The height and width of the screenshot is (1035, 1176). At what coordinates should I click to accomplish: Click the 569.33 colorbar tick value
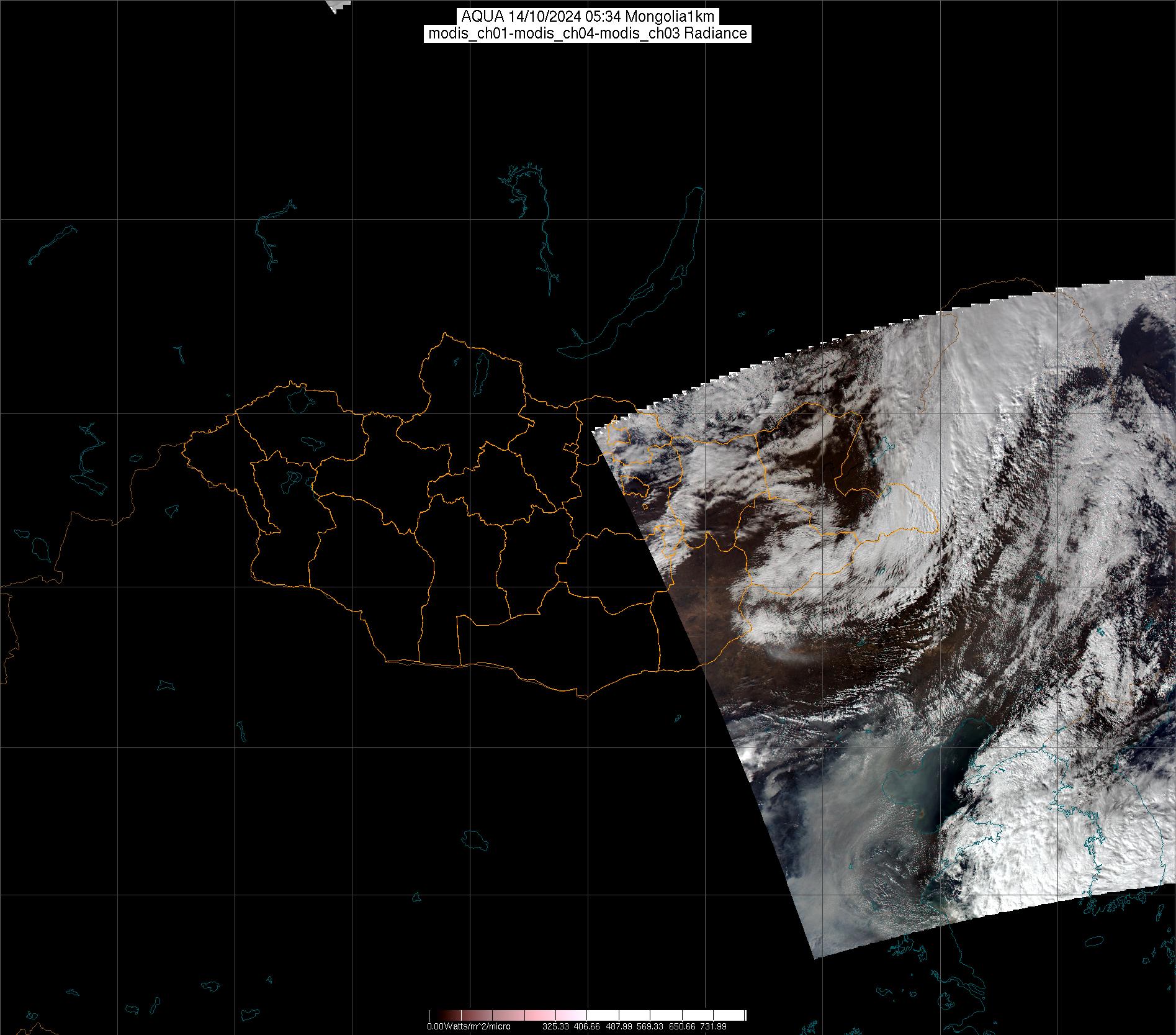pos(651,1026)
